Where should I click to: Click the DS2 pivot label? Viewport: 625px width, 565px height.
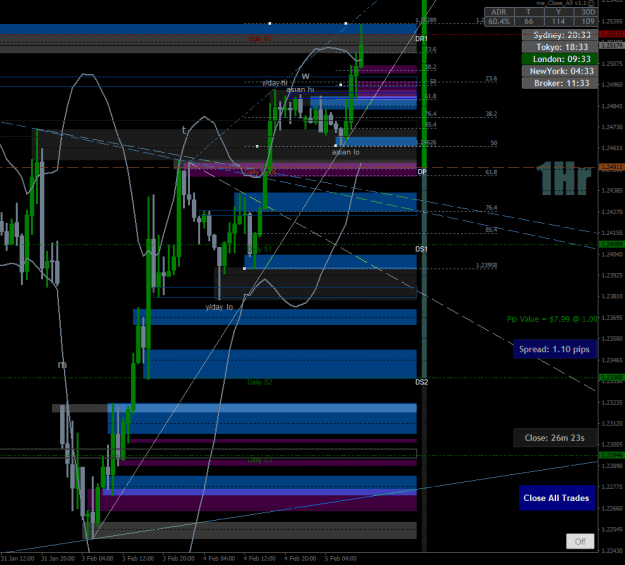coord(421,382)
